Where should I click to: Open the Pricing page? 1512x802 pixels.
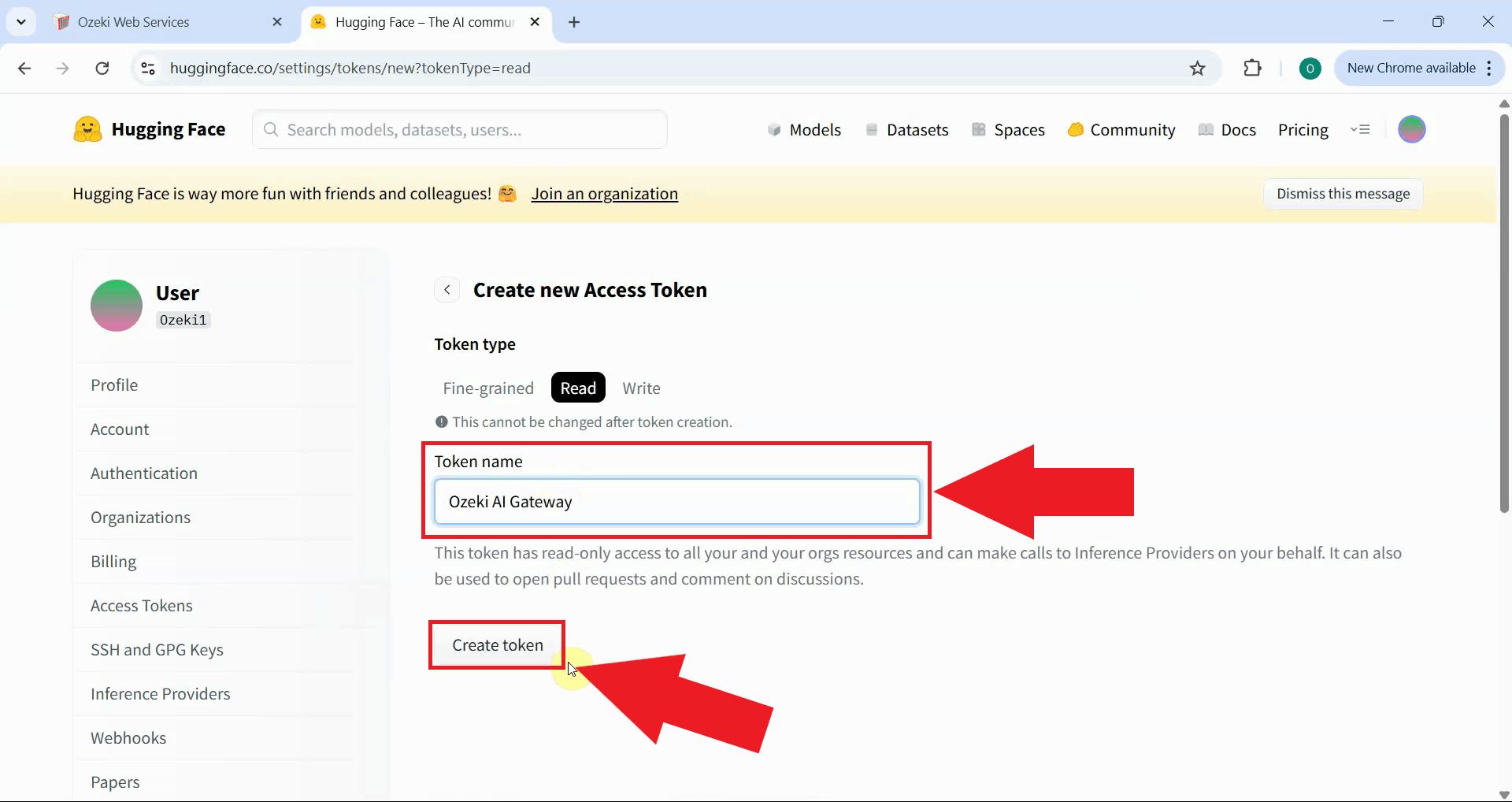click(1303, 129)
